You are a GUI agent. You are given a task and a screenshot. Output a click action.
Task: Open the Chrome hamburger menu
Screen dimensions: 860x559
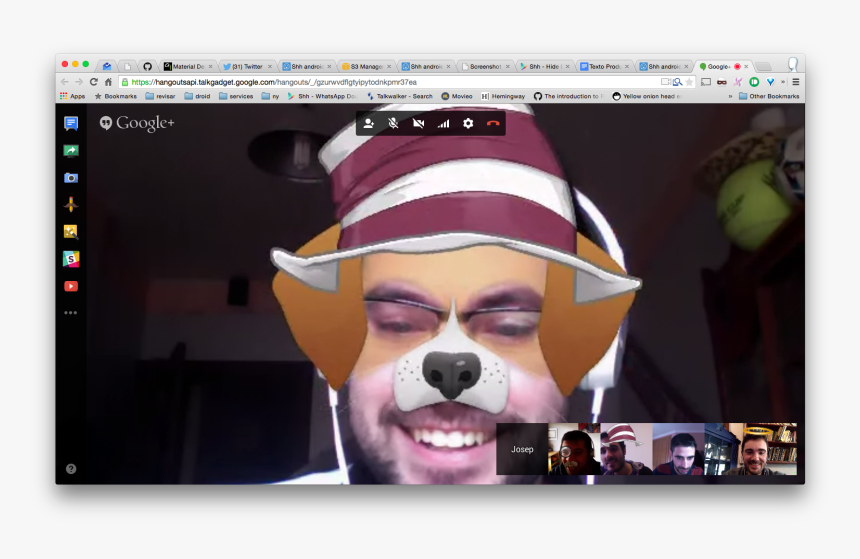tap(795, 82)
